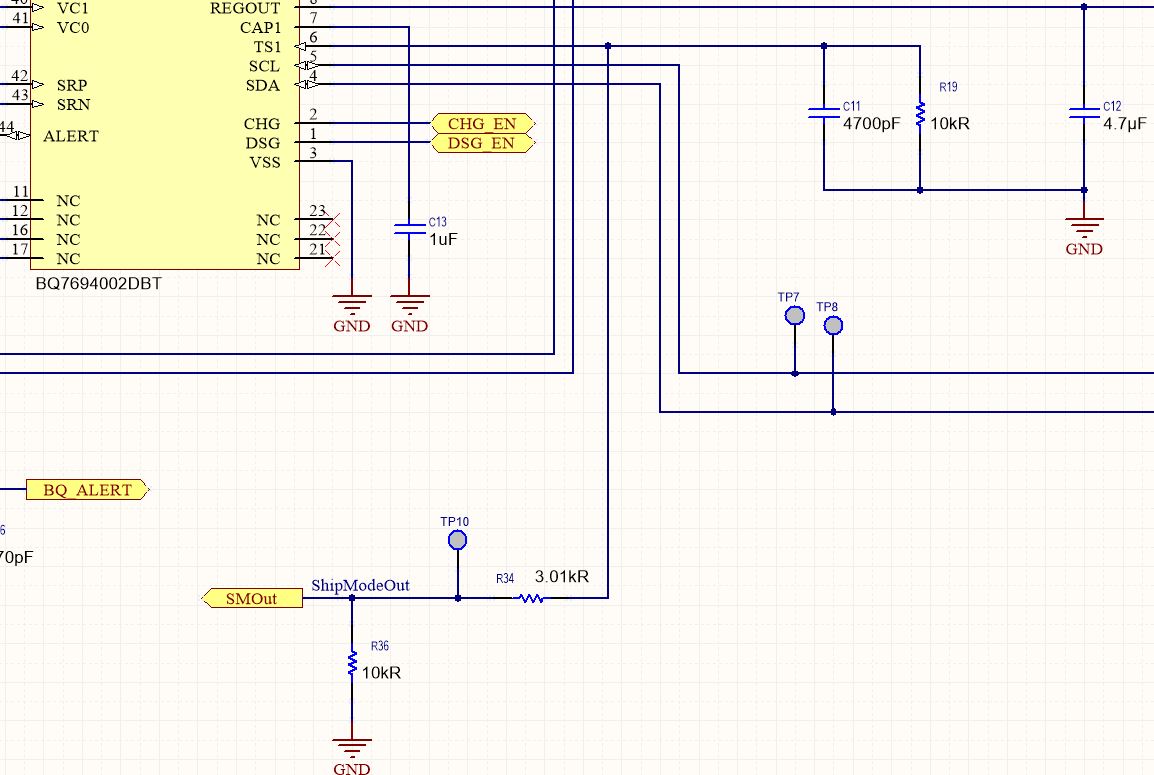Screen dimensions: 1154x775
Task: Click the 1uF value text
Action: point(443,239)
